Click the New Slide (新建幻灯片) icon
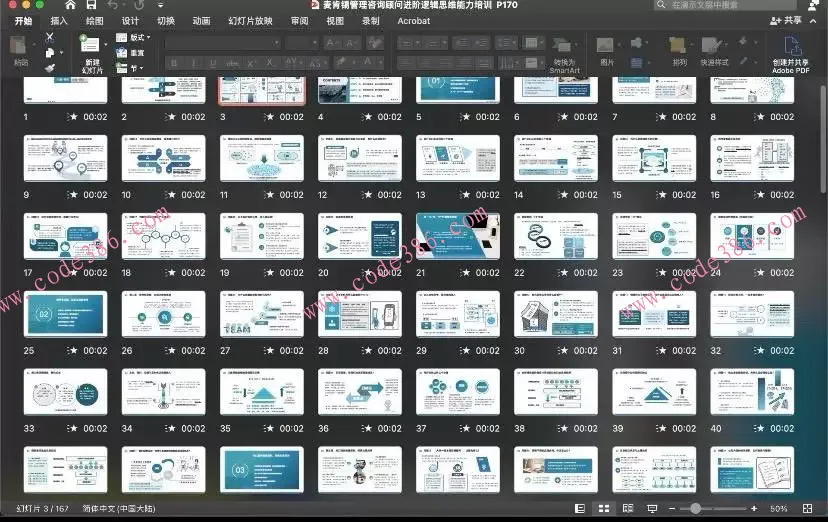 click(90, 45)
